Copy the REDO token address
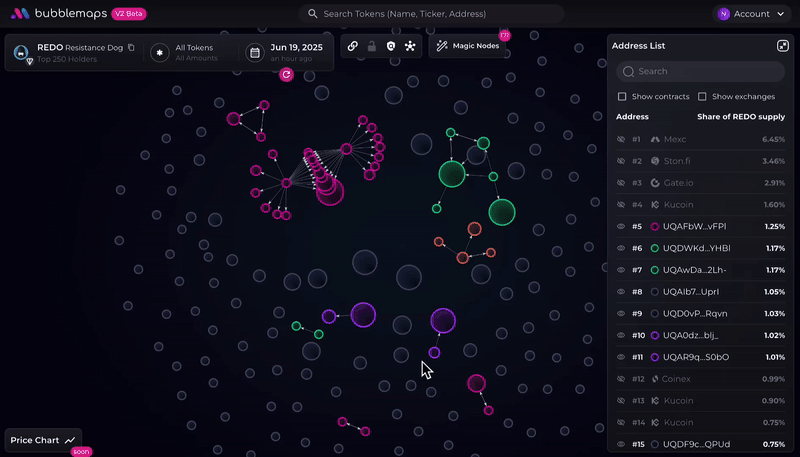 (x=131, y=47)
